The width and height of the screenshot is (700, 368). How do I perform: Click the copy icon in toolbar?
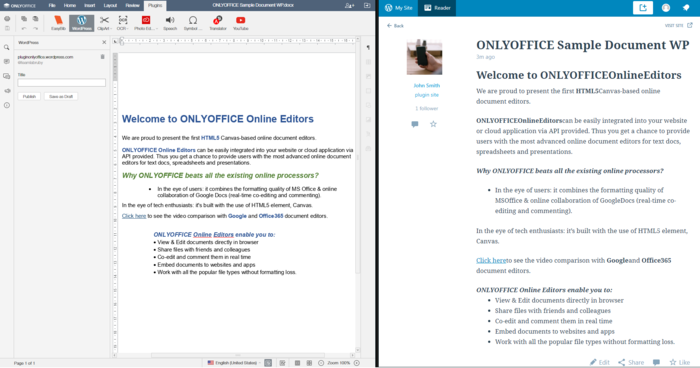pos(24,19)
